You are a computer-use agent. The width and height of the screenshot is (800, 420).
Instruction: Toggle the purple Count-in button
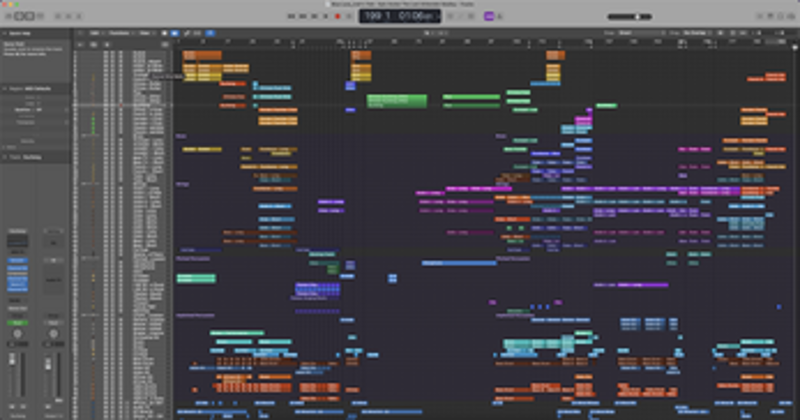click(x=489, y=16)
